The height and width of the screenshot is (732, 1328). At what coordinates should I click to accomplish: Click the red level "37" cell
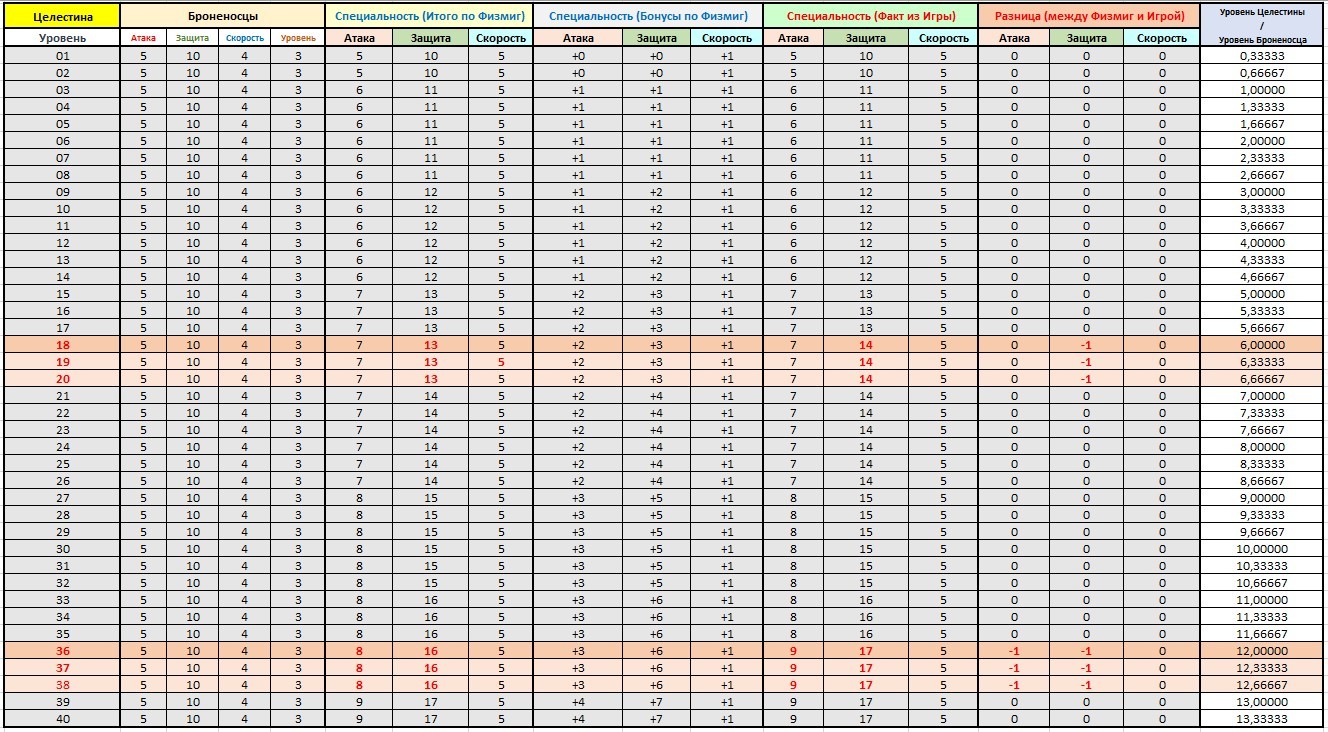[x=62, y=668]
